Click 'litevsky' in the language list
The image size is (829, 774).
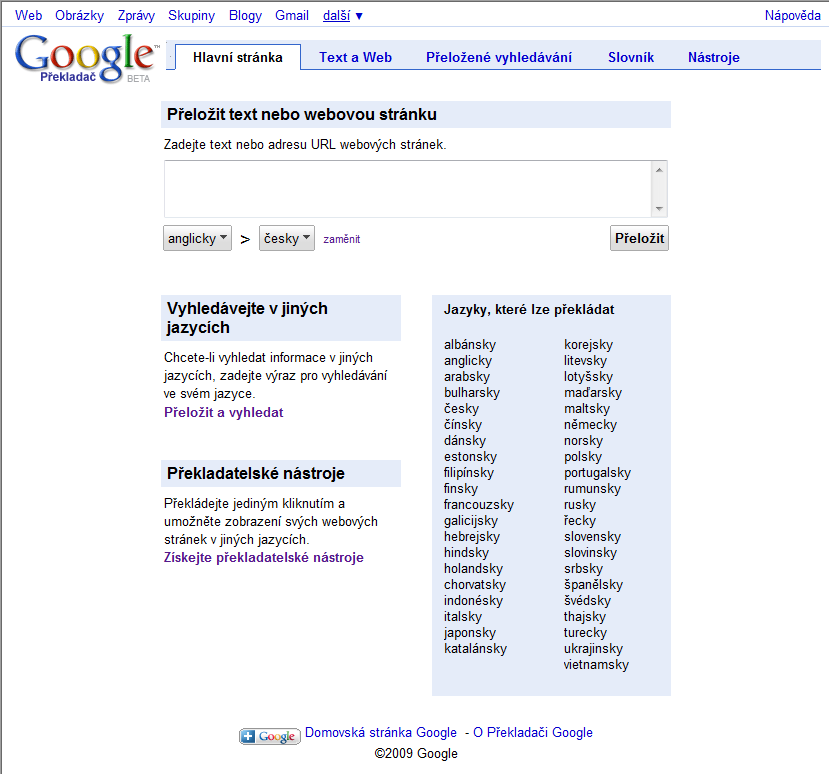[x=585, y=361]
